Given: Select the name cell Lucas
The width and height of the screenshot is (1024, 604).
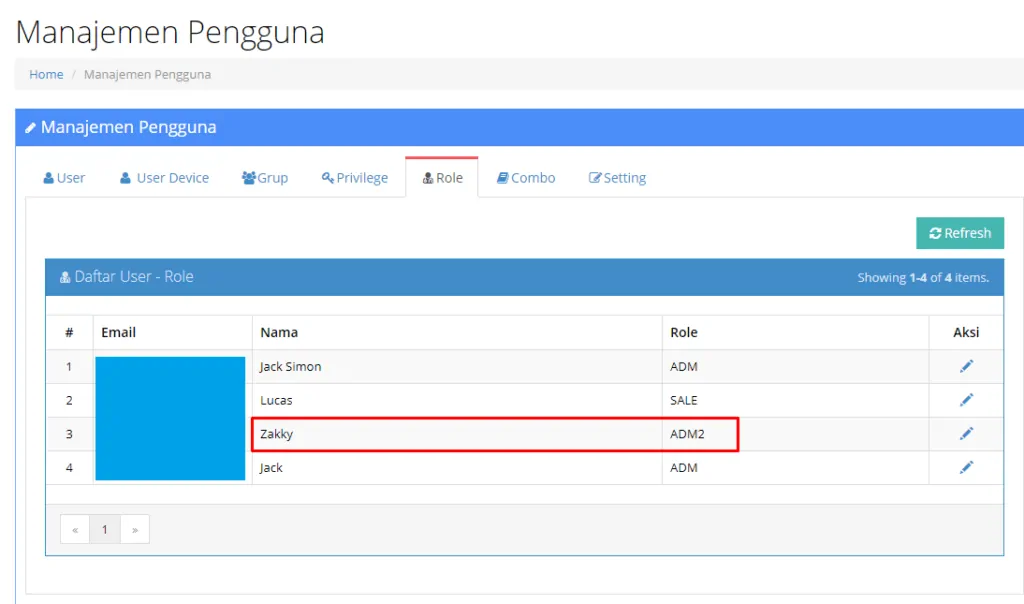Looking at the screenshot, I should (457, 400).
